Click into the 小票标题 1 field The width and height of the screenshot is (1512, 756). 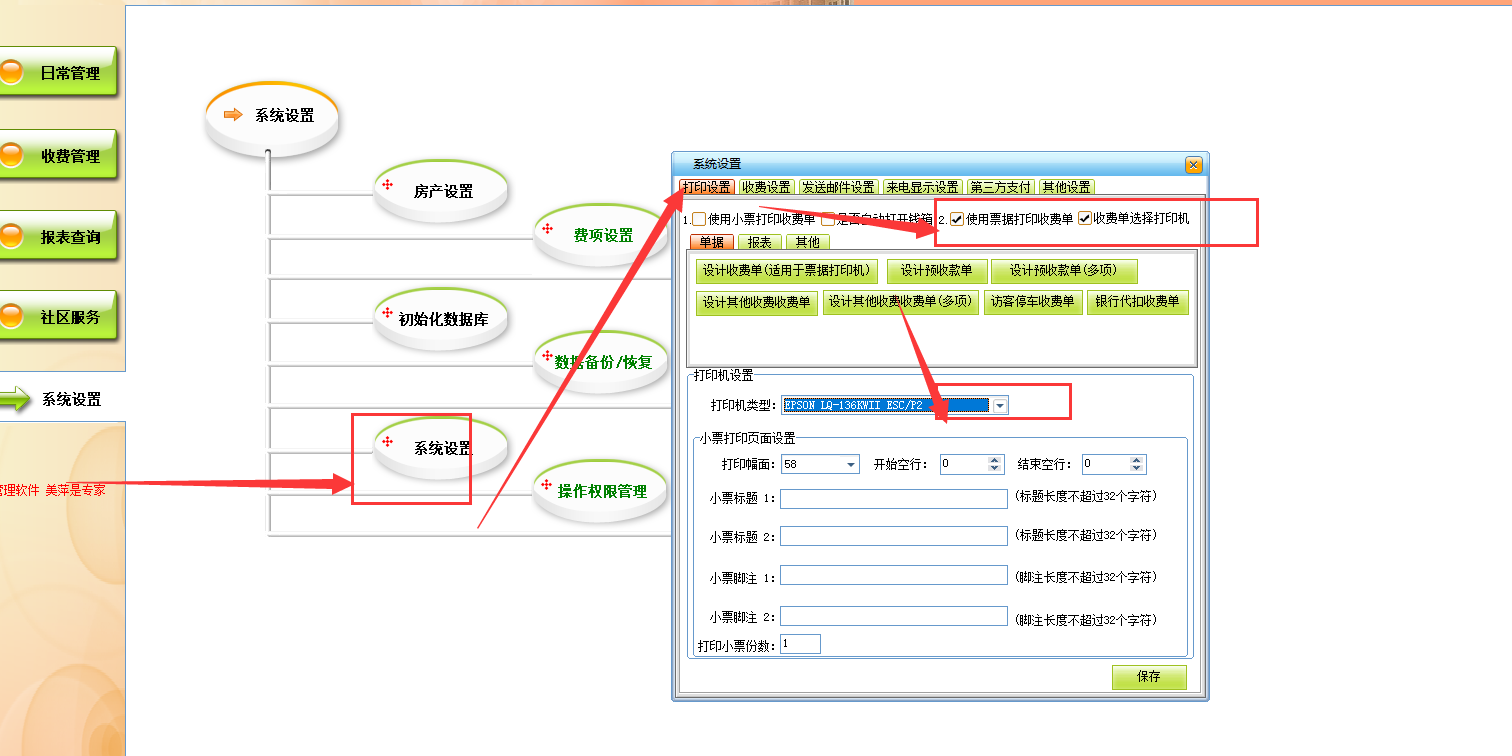[893, 499]
